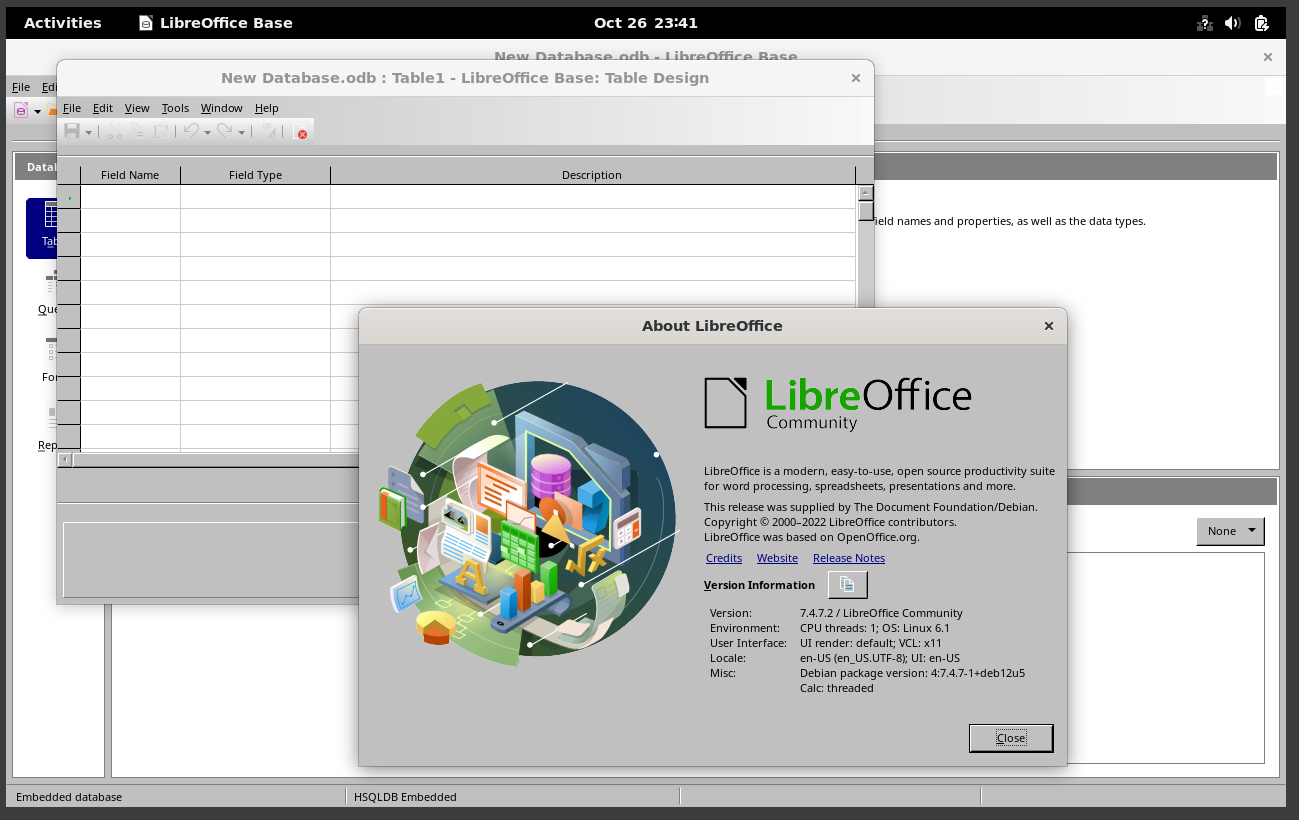Open the Undo history dropdown arrow
This screenshot has width=1299, height=820.
(208, 132)
